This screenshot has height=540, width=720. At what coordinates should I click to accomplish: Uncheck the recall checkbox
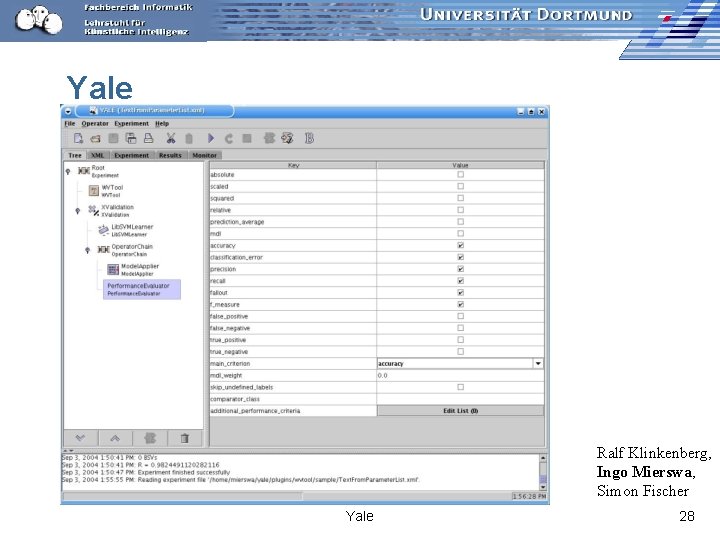[x=461, y=281]
